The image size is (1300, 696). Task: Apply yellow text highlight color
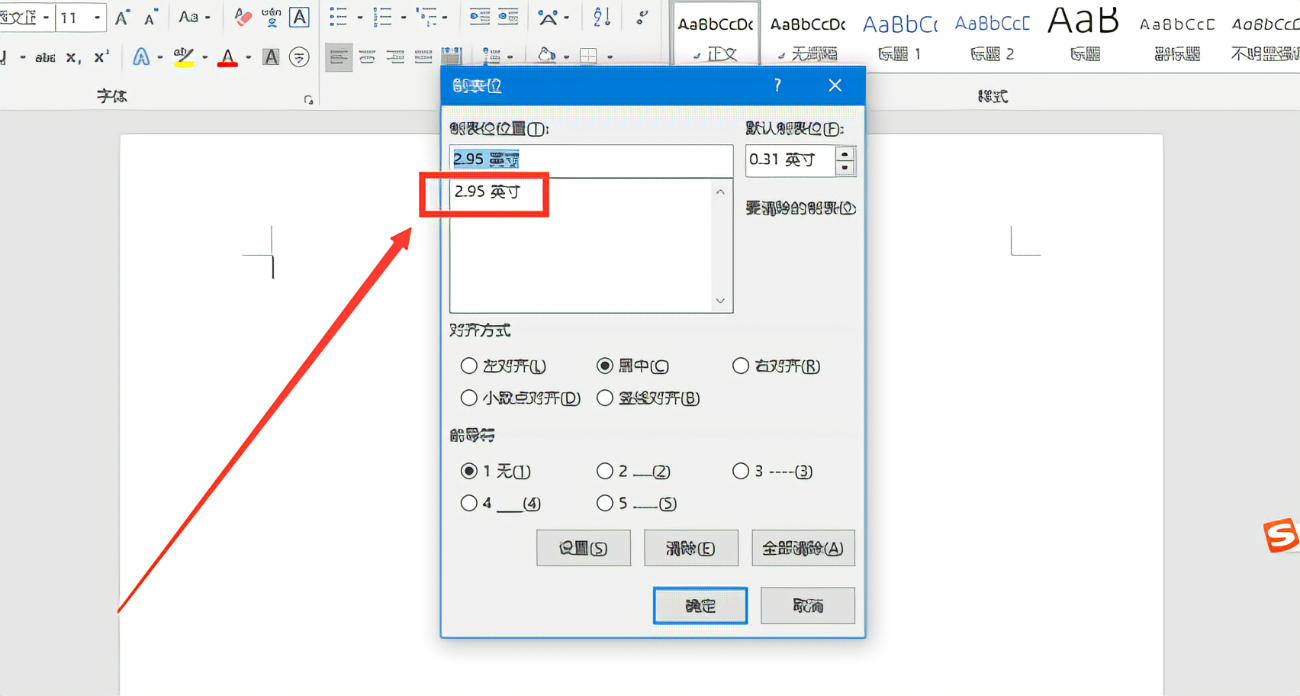pos(183,57)
